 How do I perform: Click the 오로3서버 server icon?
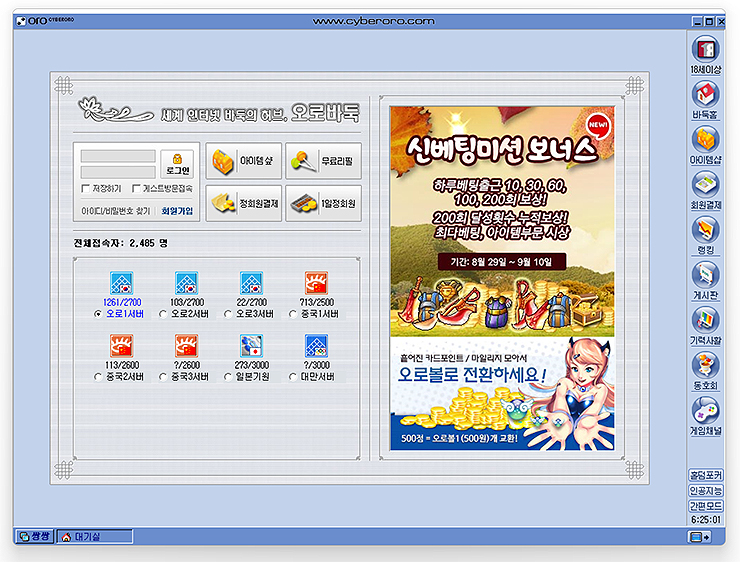tap(251, 283)
